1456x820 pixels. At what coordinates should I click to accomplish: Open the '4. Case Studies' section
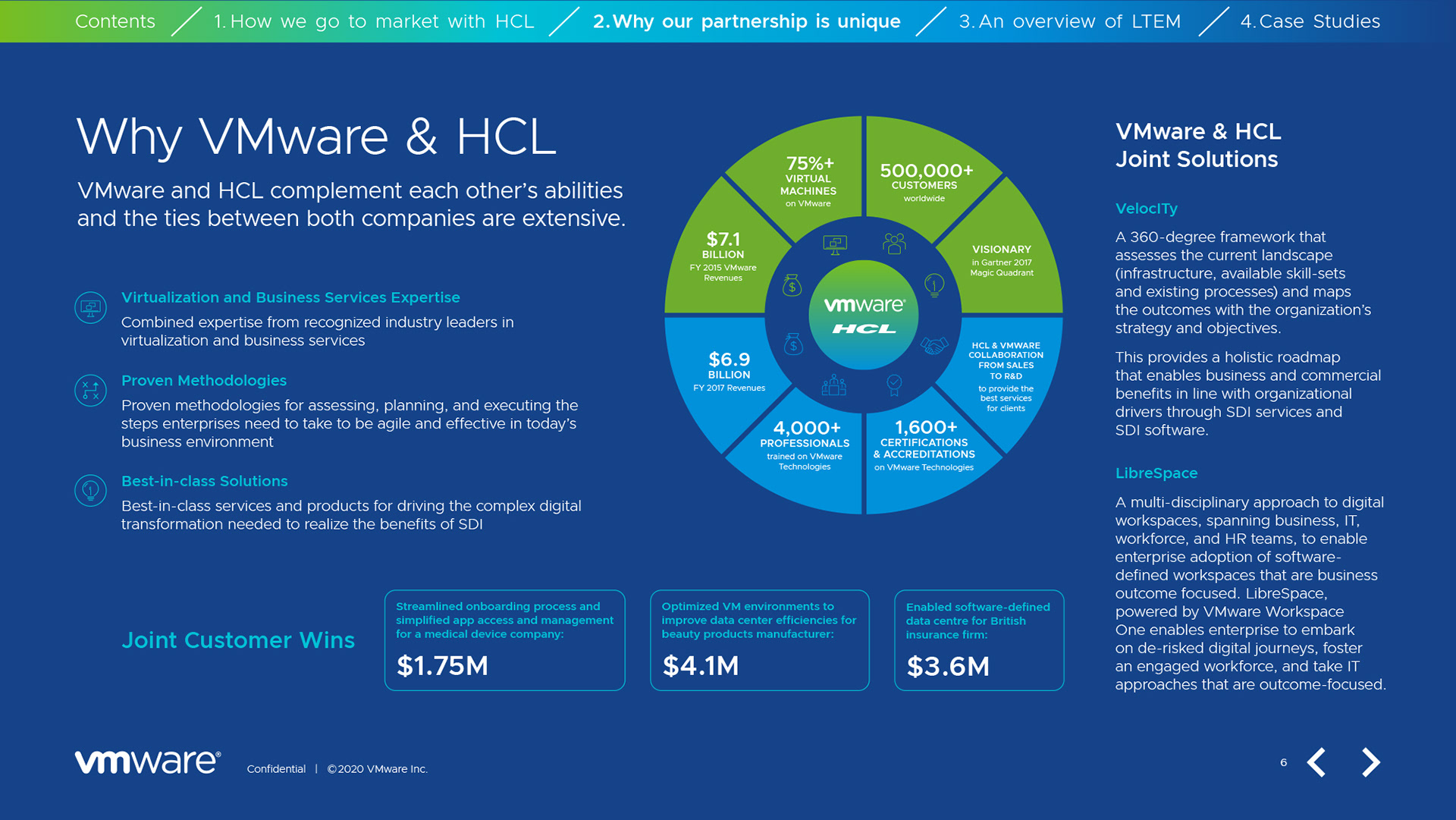pos(1310,21)
